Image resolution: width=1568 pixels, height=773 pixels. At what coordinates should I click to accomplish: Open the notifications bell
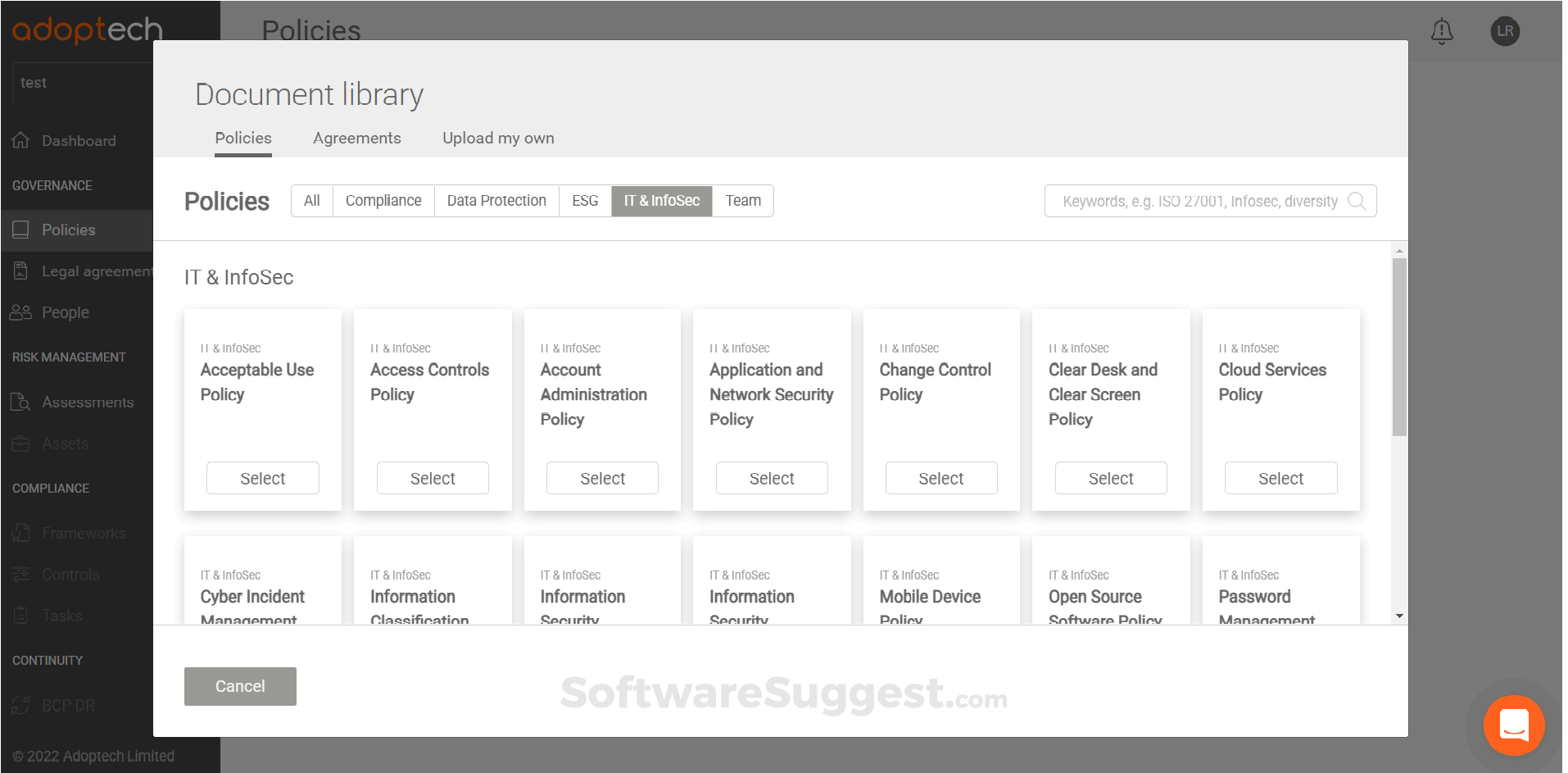pos(1442,31)
